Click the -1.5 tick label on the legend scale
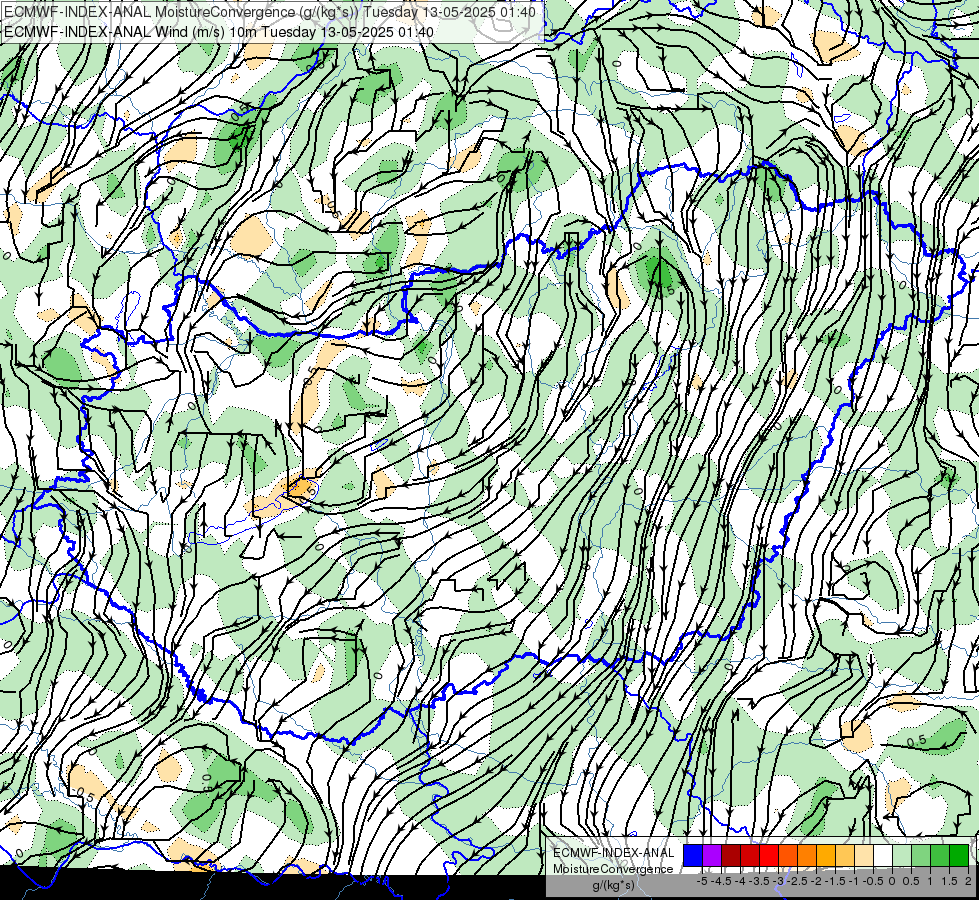This screenshot has width=979, height=900. pyautogui.click(x=835, y=881)
